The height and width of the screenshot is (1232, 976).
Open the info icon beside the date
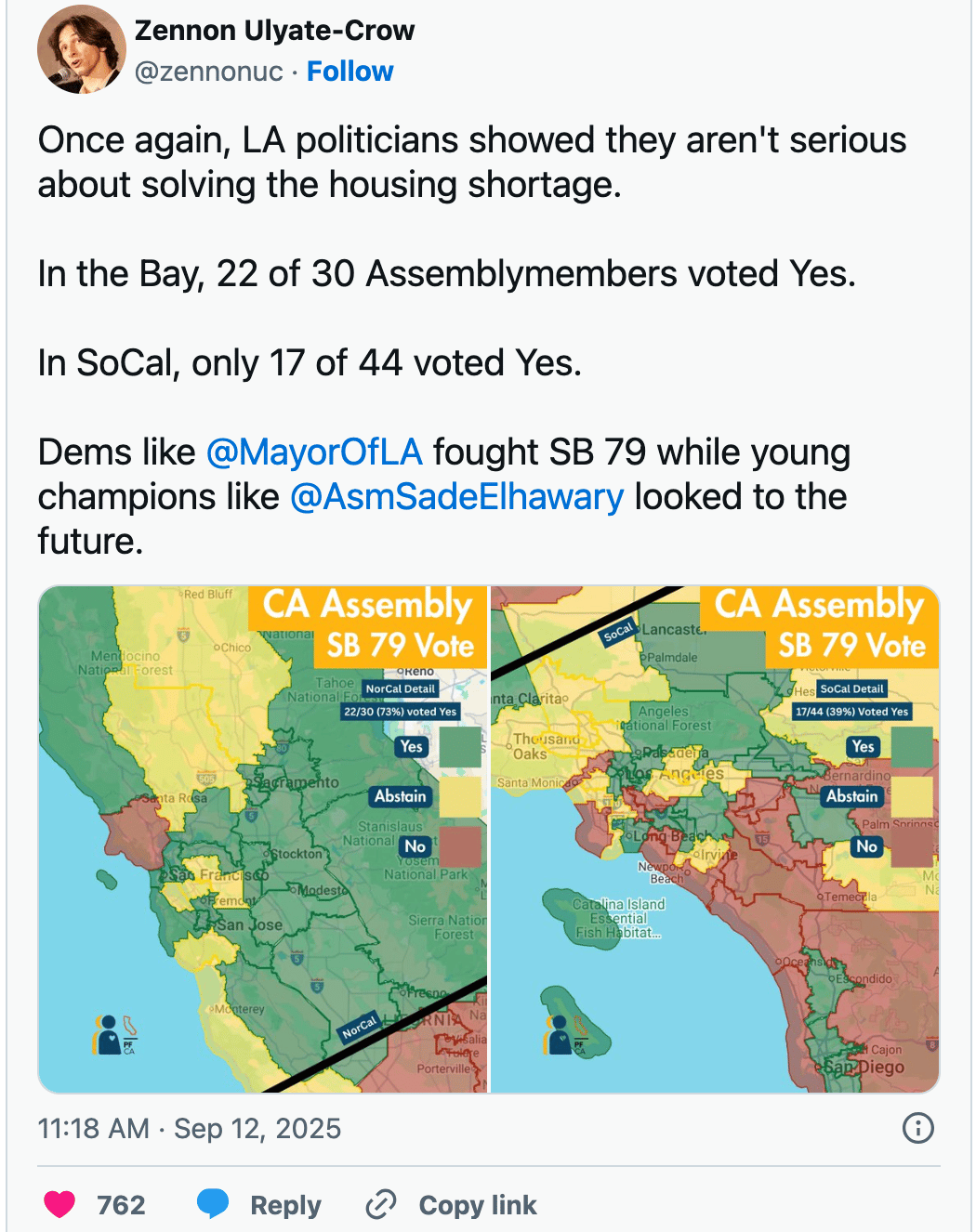click(917, 1128)
